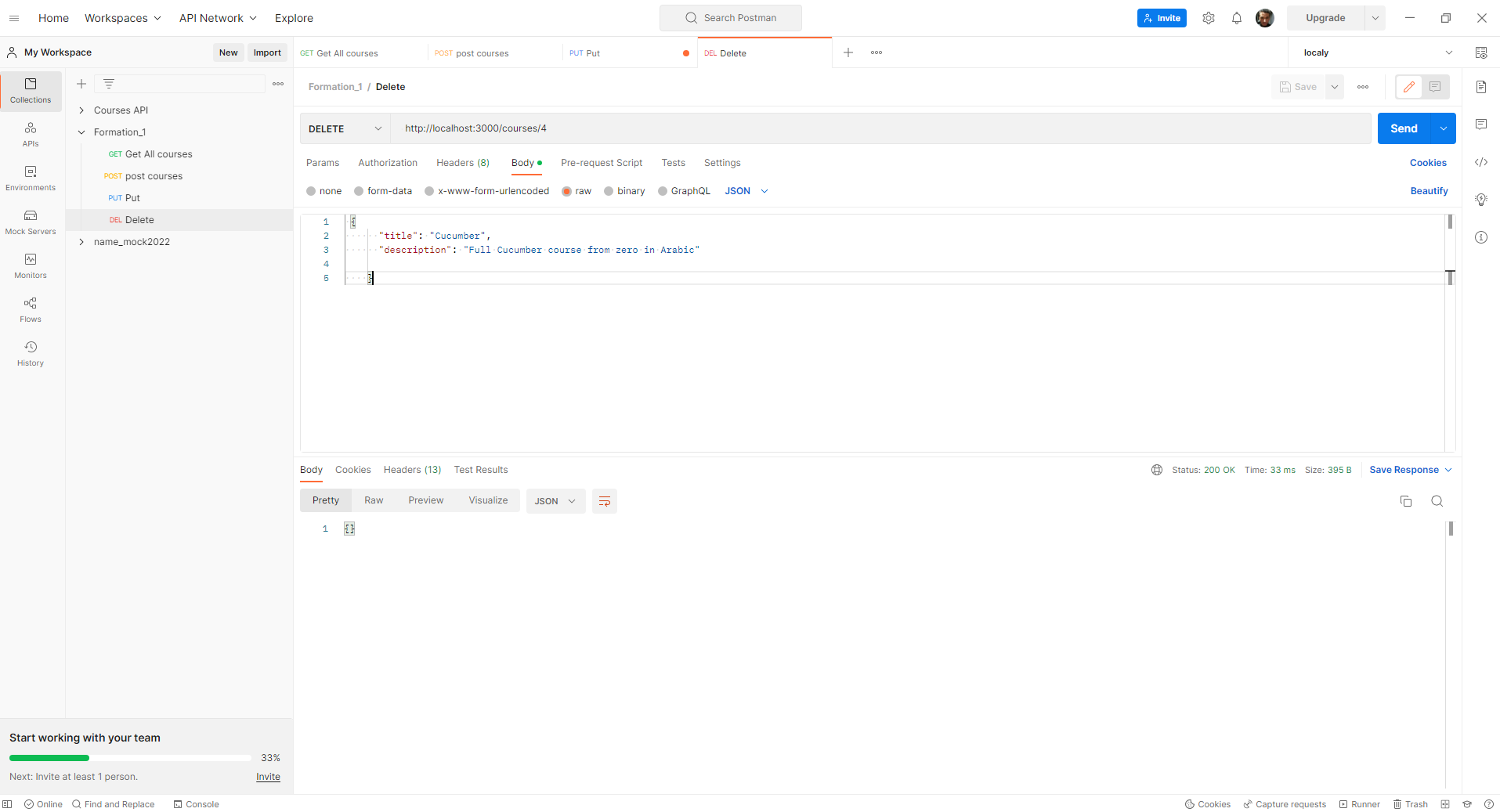Open the DELETE method dropdown
The width and height of the screenshot is (1500, 812).
[343, 128]
